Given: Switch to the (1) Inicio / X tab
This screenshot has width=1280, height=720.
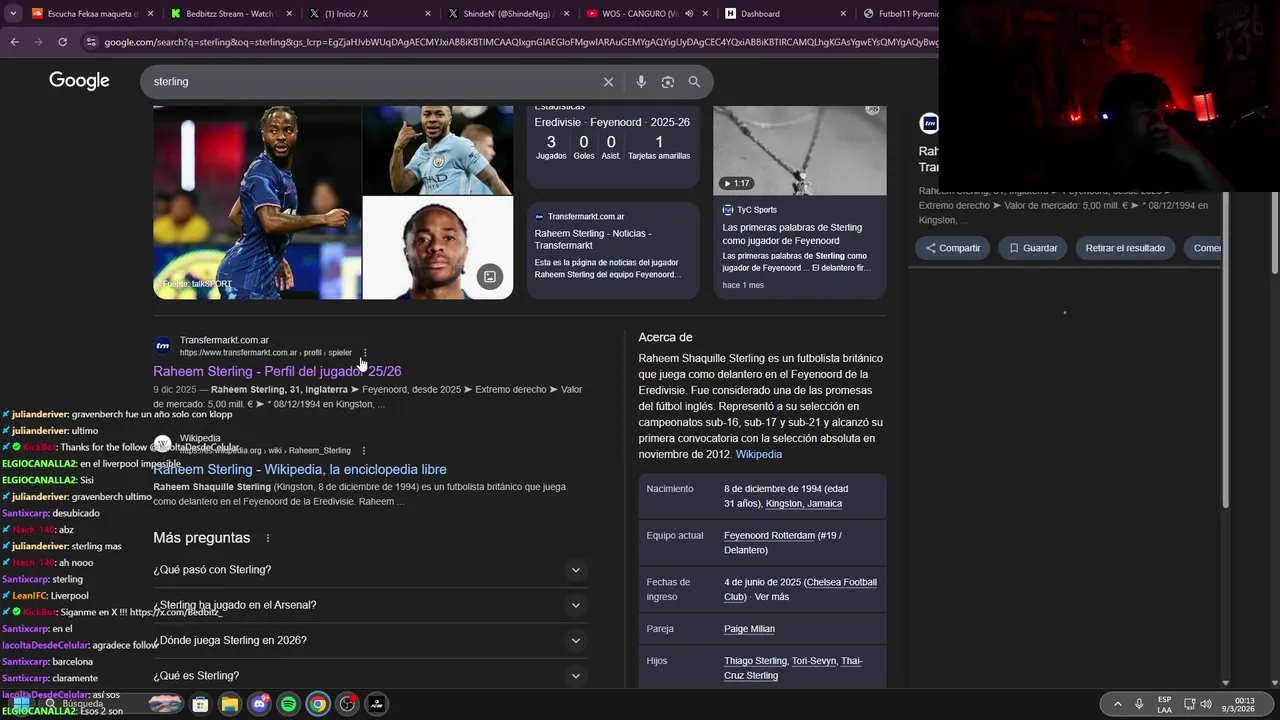Looking at the screenshot, I should 368,14.
